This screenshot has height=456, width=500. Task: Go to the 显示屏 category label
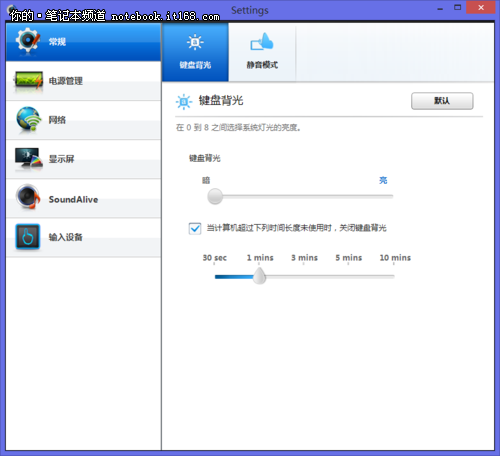[x=61, y=159]
